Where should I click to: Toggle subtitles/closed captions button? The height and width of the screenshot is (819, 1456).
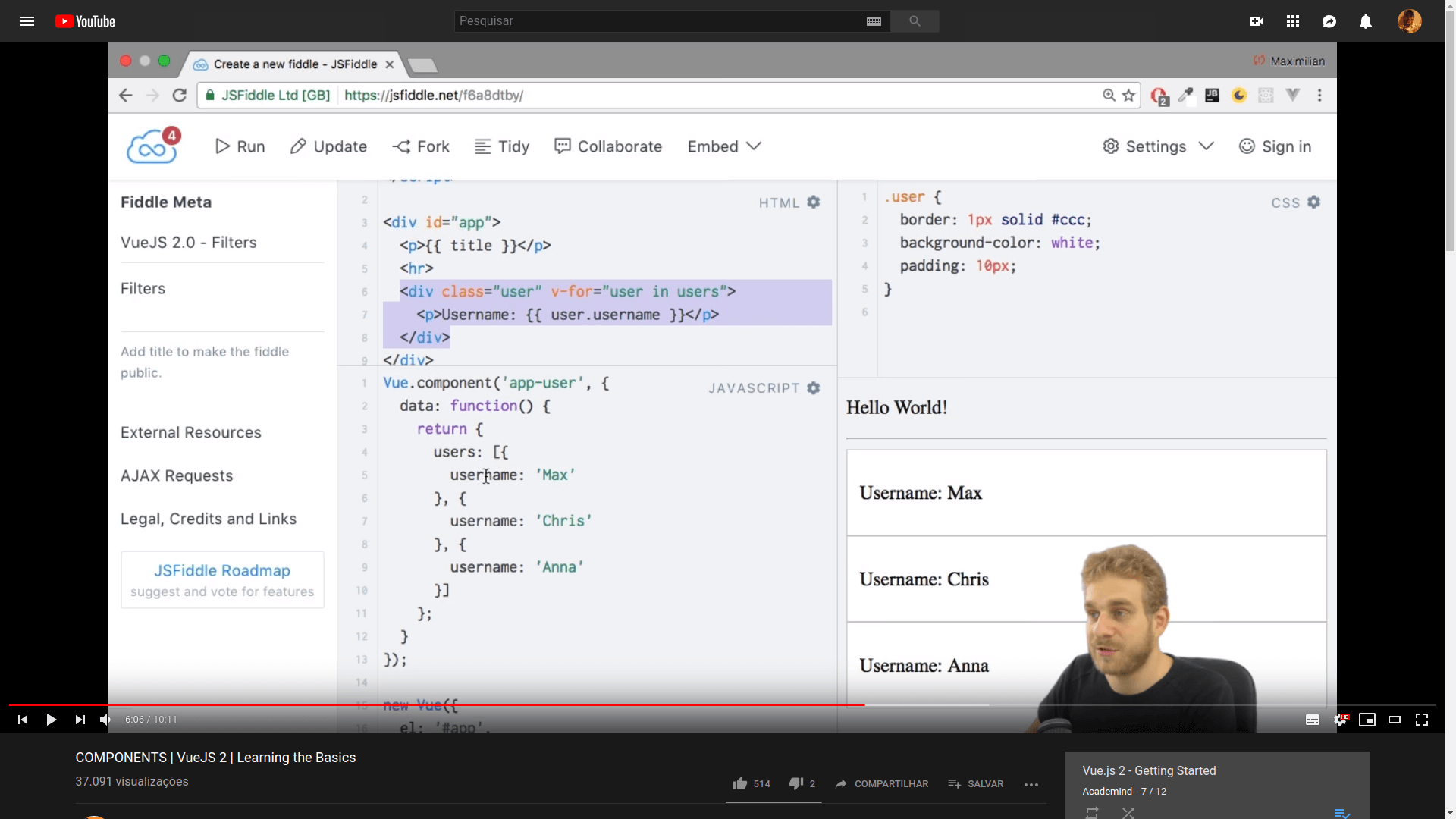(x=1313, y=720)
